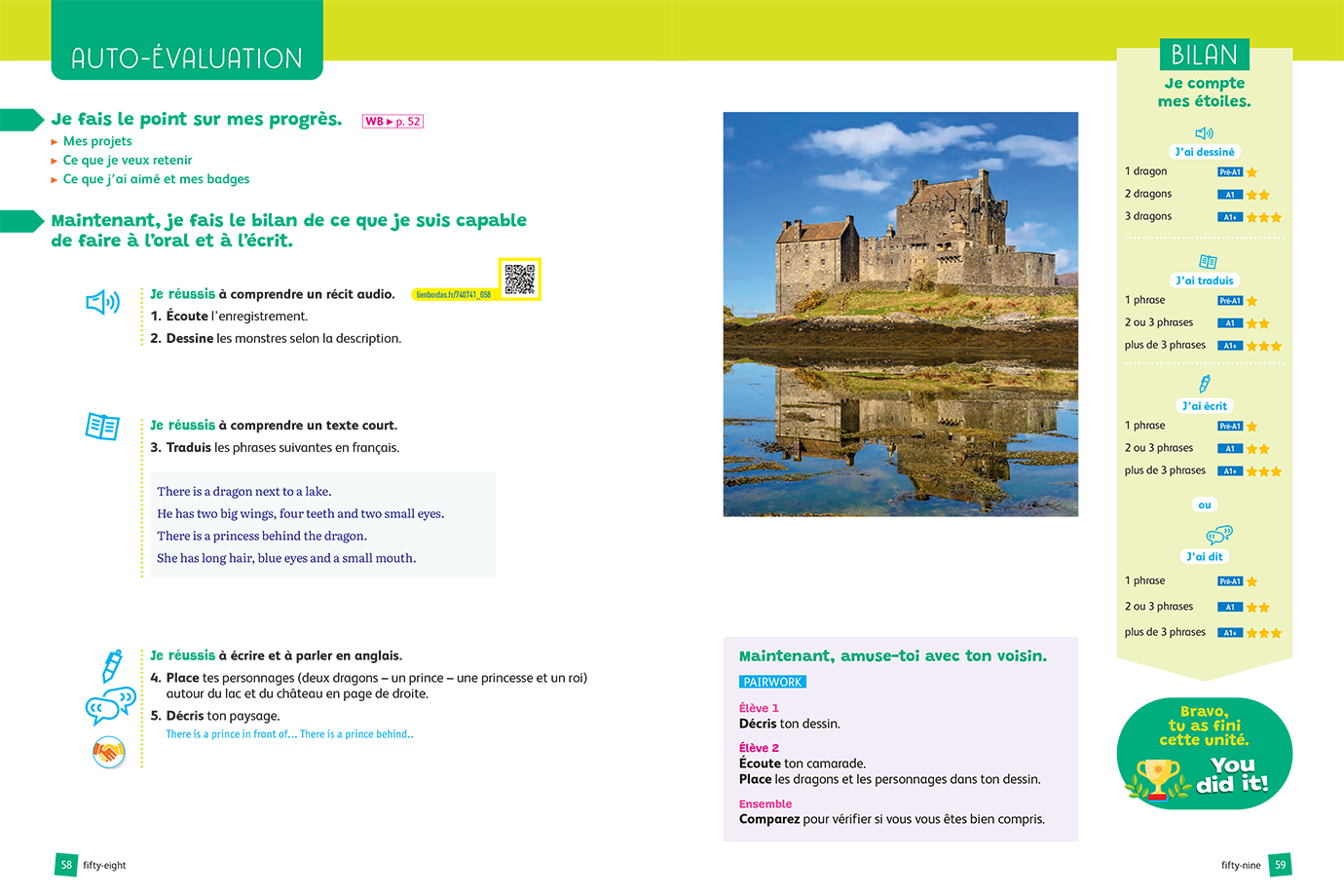Click 'Je réussis à comprendre un récit audio.'
The image size is (1344, 896).
[273, 294]
